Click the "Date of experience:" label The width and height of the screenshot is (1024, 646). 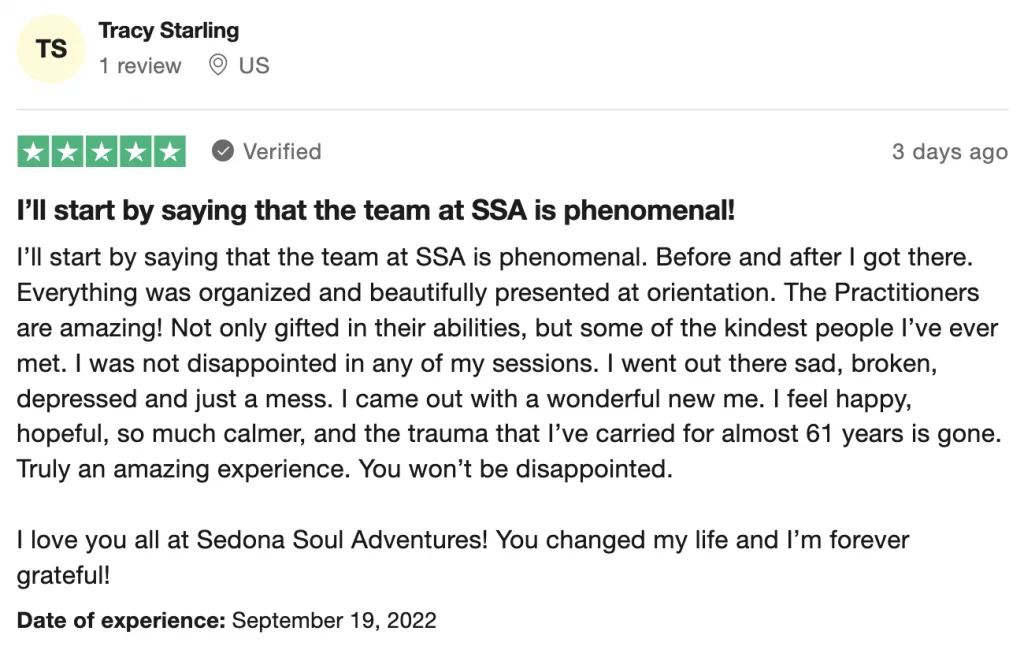(121, 620)
